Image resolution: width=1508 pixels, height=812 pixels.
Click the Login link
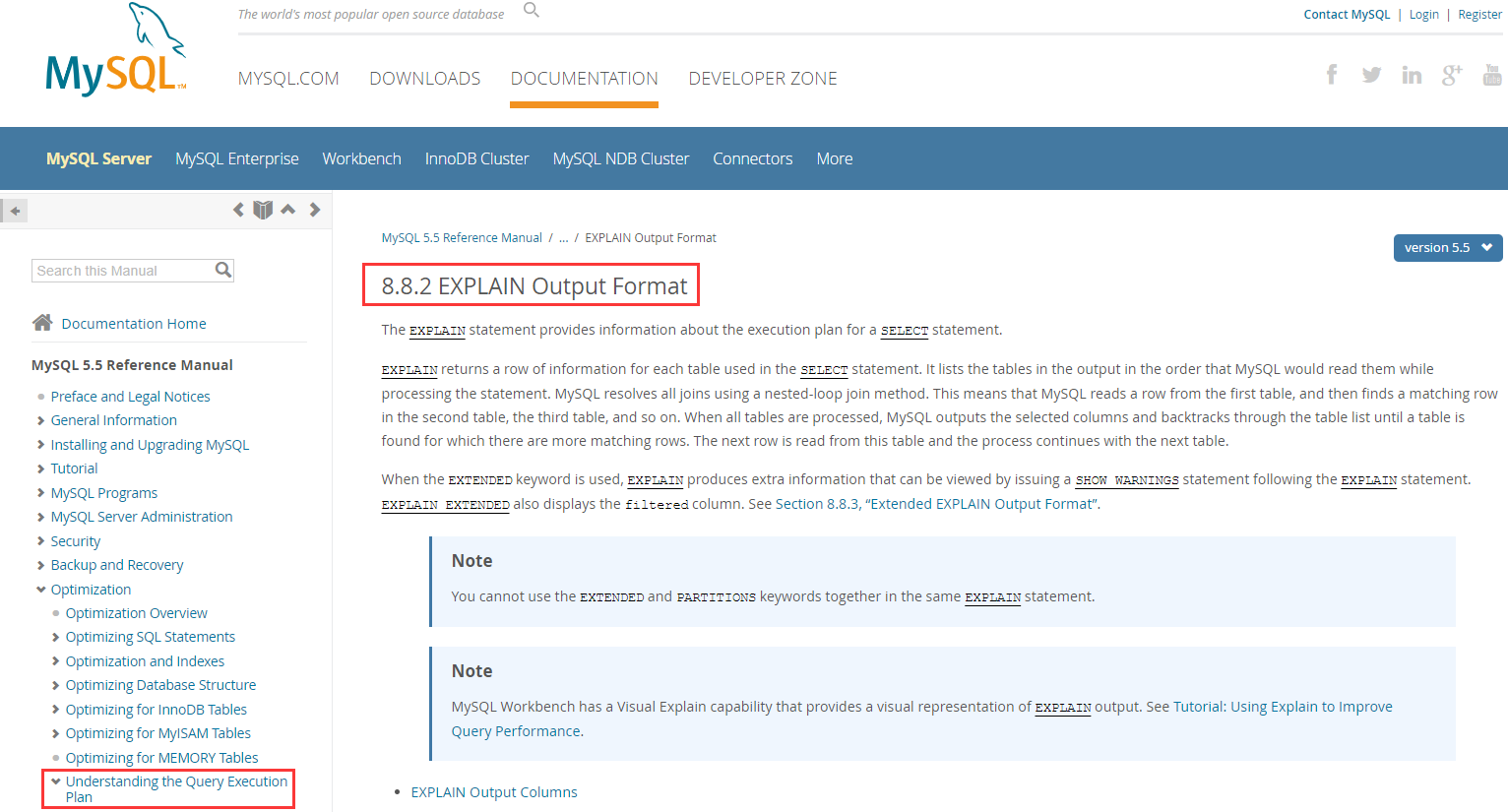pos(1424,15)
